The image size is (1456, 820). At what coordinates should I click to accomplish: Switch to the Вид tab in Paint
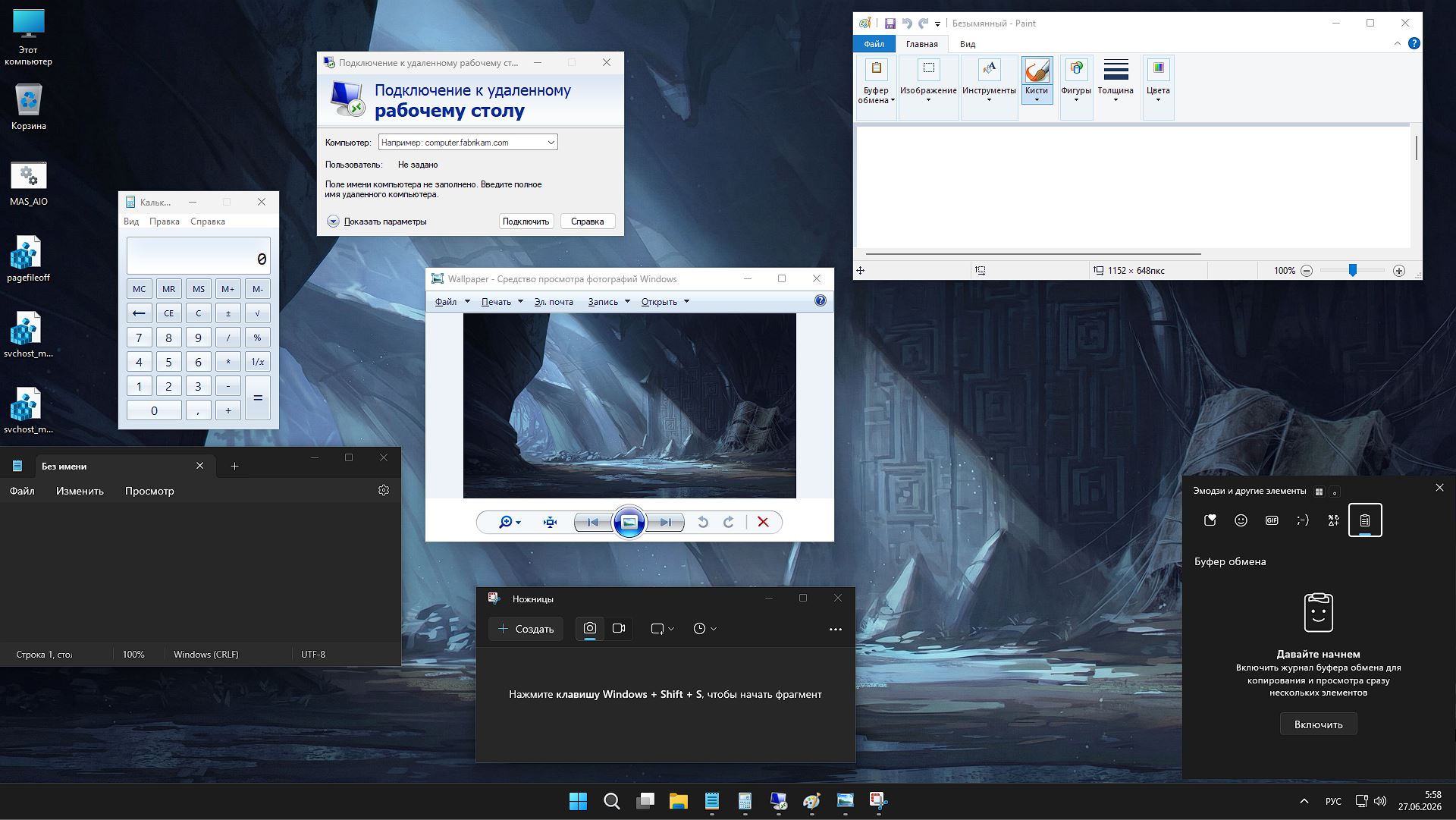[968, 44]
